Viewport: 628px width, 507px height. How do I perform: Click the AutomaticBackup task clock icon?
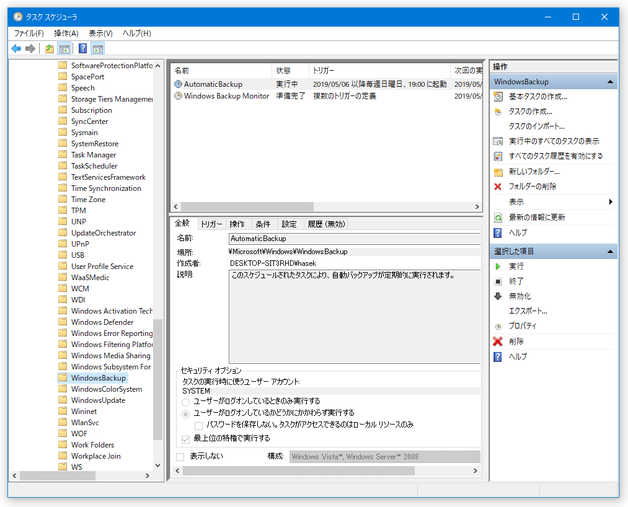coord(178,84)
